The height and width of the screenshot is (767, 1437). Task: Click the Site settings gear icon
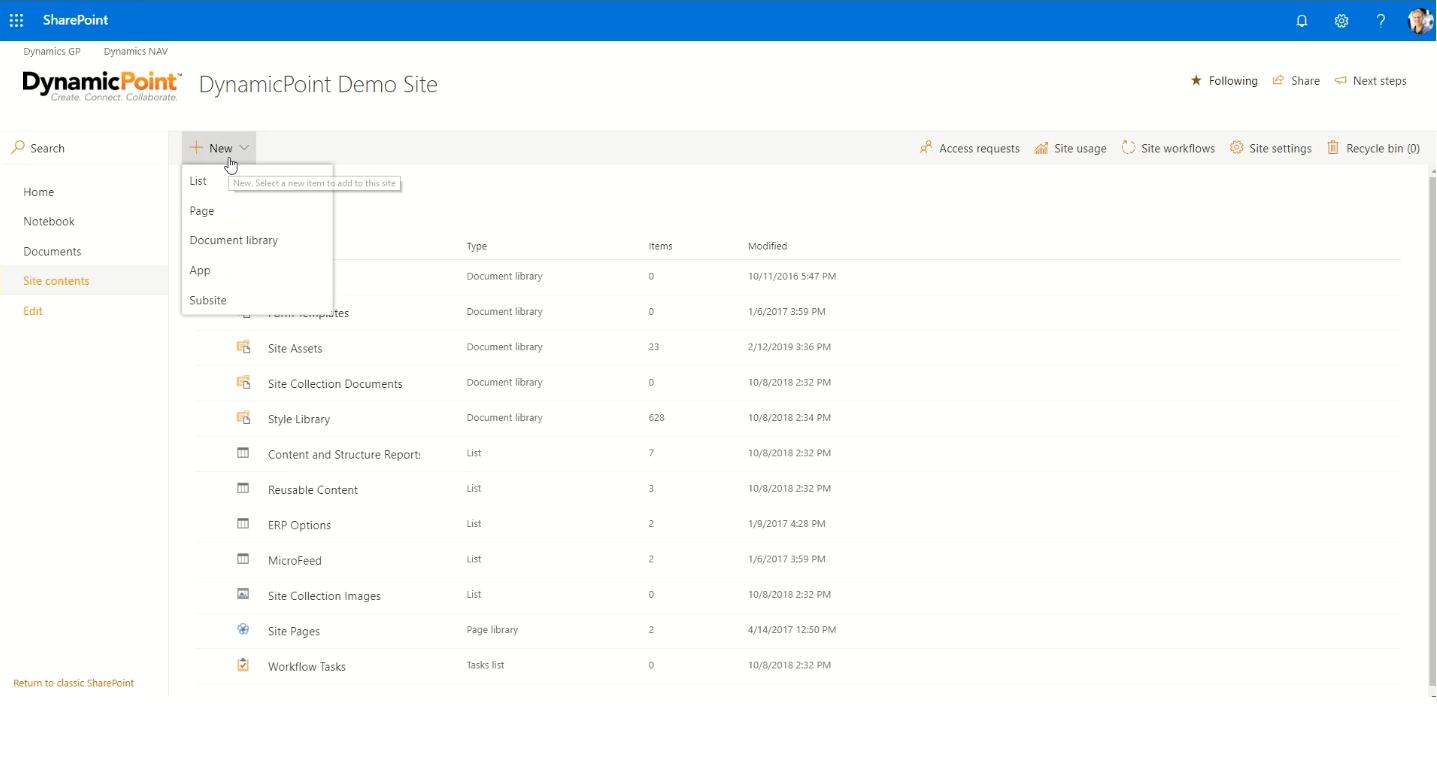(x=1237, y=148)
